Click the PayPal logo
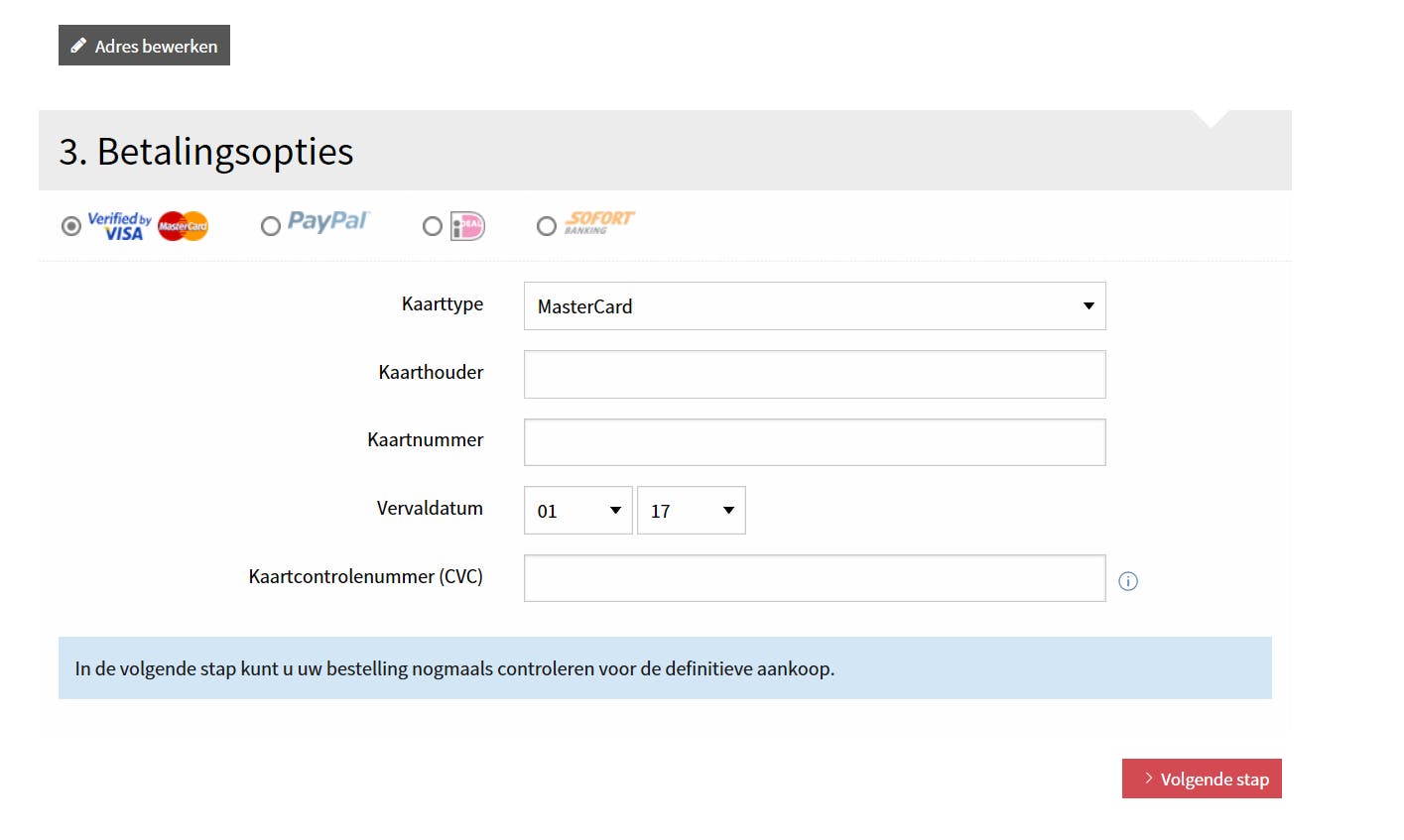Viewport: 1404px width, 840px height. pyautogui.click(x=327, y=221)
